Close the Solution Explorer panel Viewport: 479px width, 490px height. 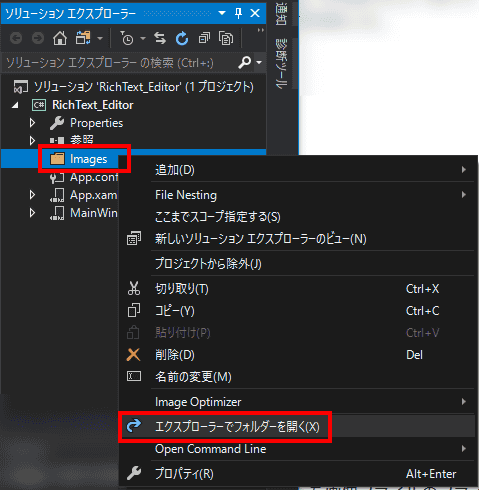click(255, 13)
